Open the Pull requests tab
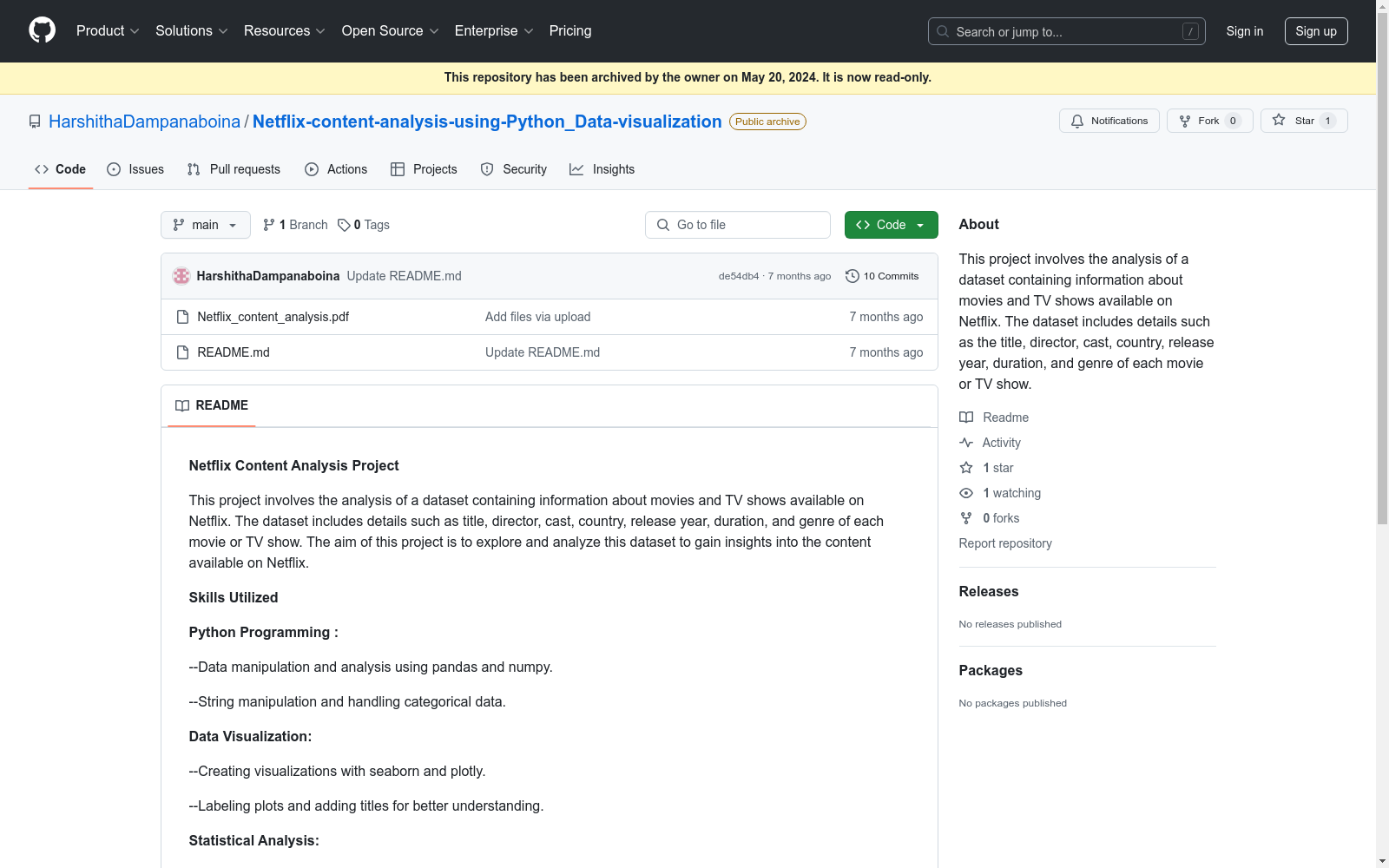 click(x=234, y=169)
